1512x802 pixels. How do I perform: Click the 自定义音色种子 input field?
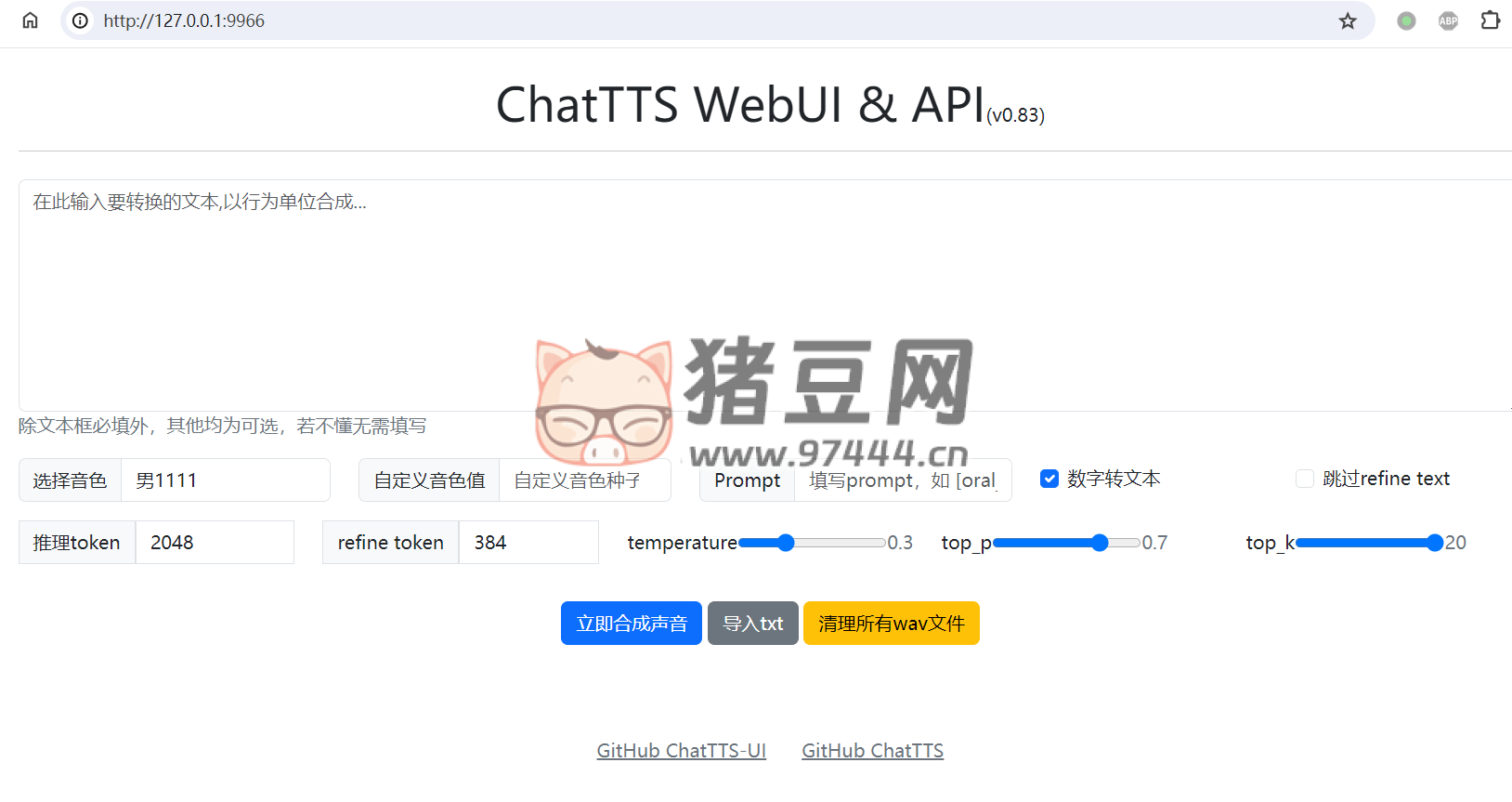point(584,480)
